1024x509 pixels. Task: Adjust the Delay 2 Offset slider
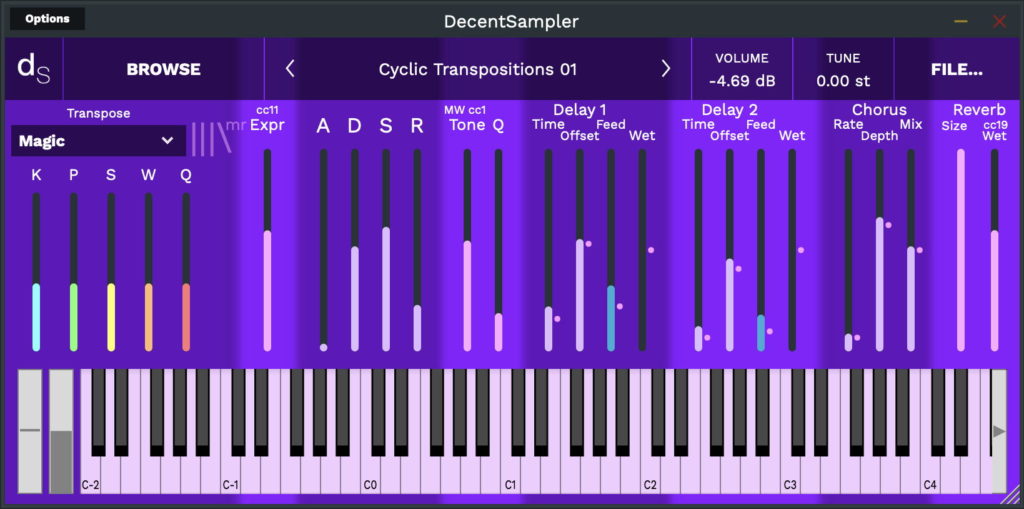point(730,250)
